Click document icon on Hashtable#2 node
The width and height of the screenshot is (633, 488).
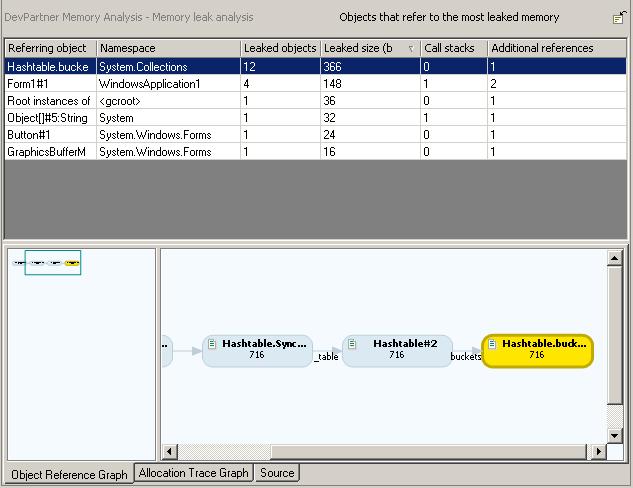353,344
